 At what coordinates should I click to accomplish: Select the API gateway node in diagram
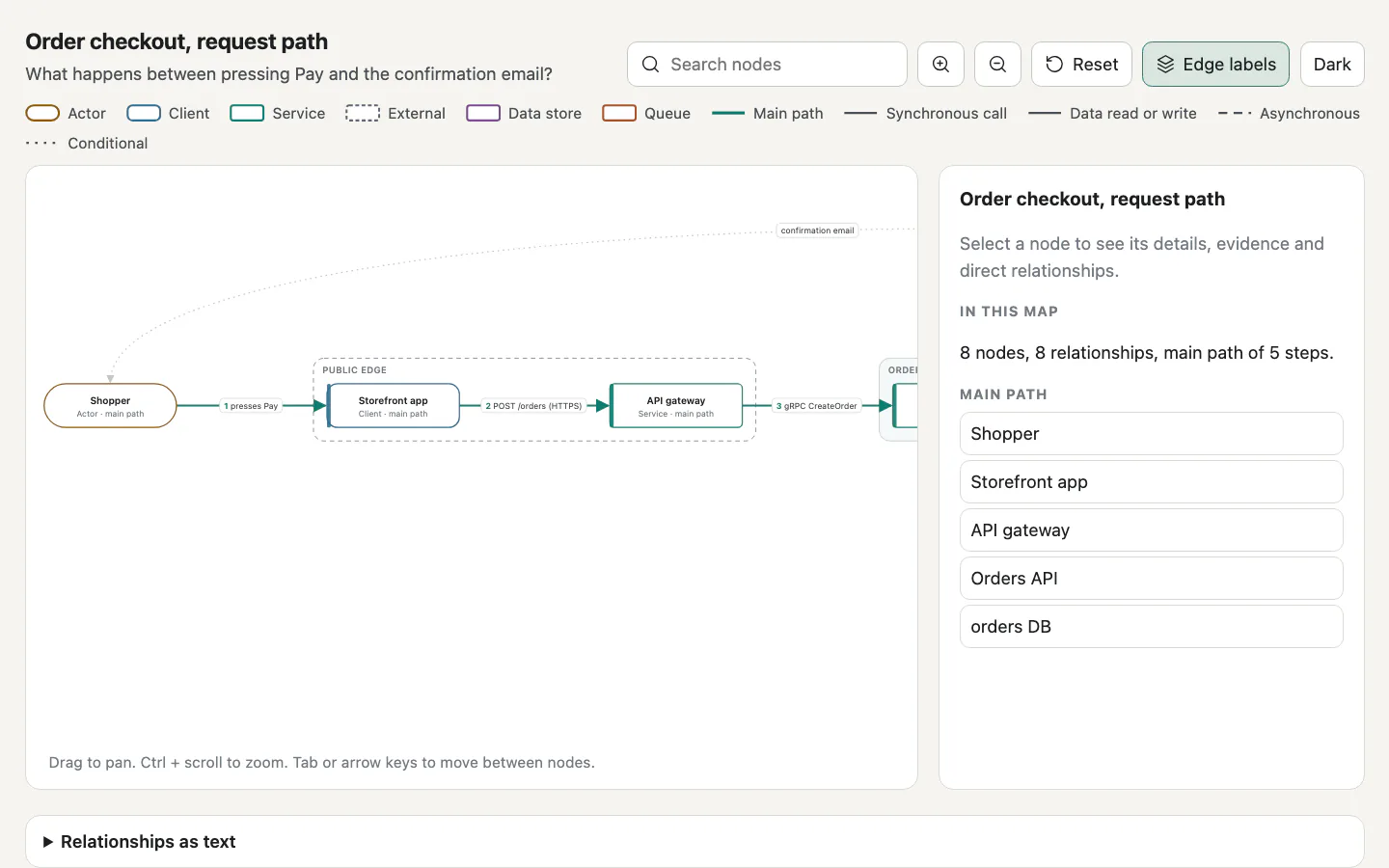click(x=676, y=406)
